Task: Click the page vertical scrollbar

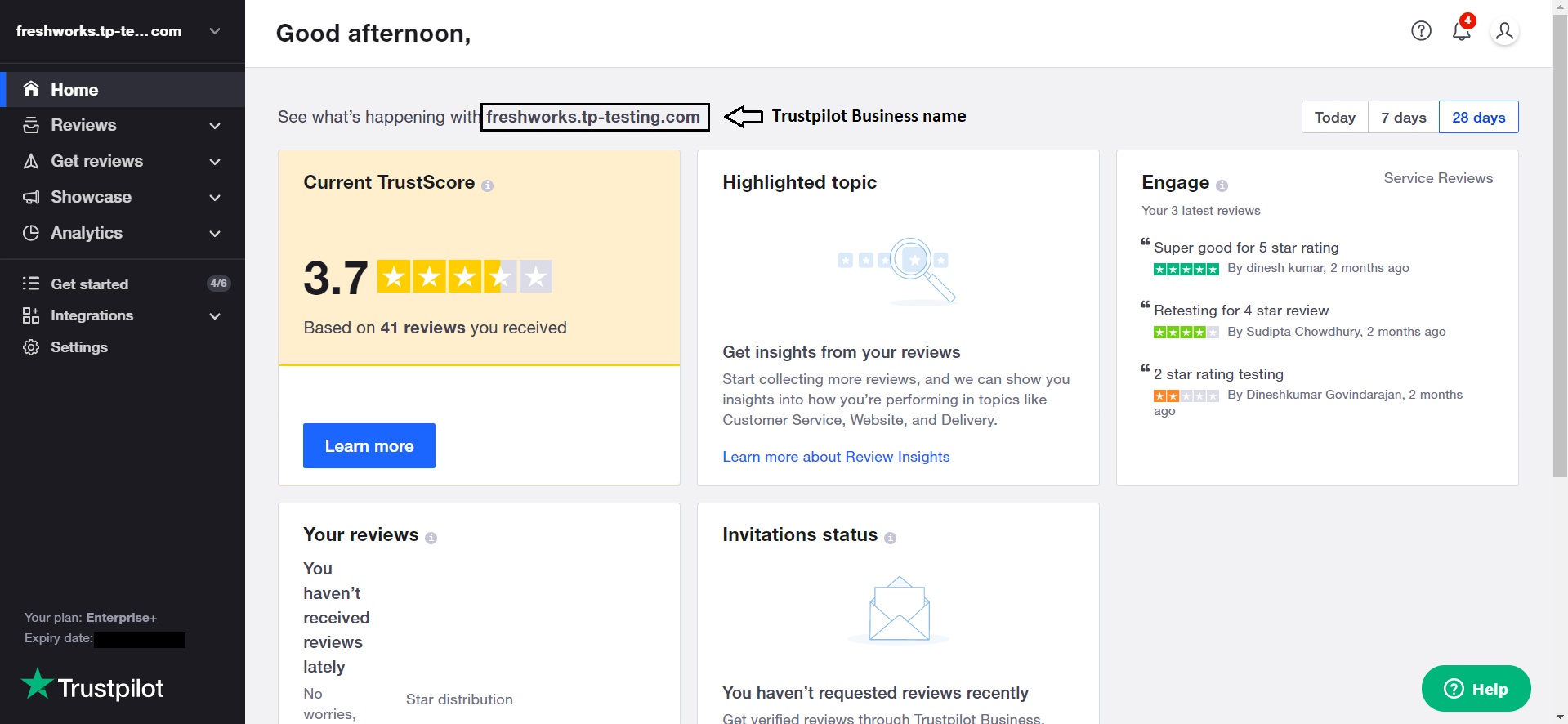Action: (x=1560, y=245)
